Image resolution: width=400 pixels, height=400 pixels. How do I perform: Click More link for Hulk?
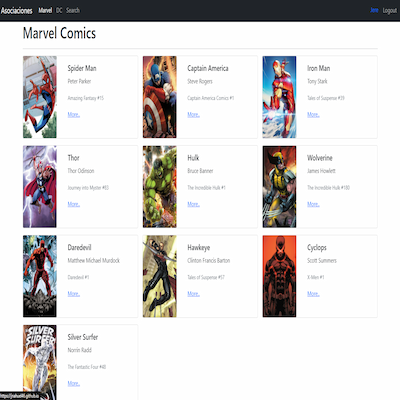(x=193, y=204)
